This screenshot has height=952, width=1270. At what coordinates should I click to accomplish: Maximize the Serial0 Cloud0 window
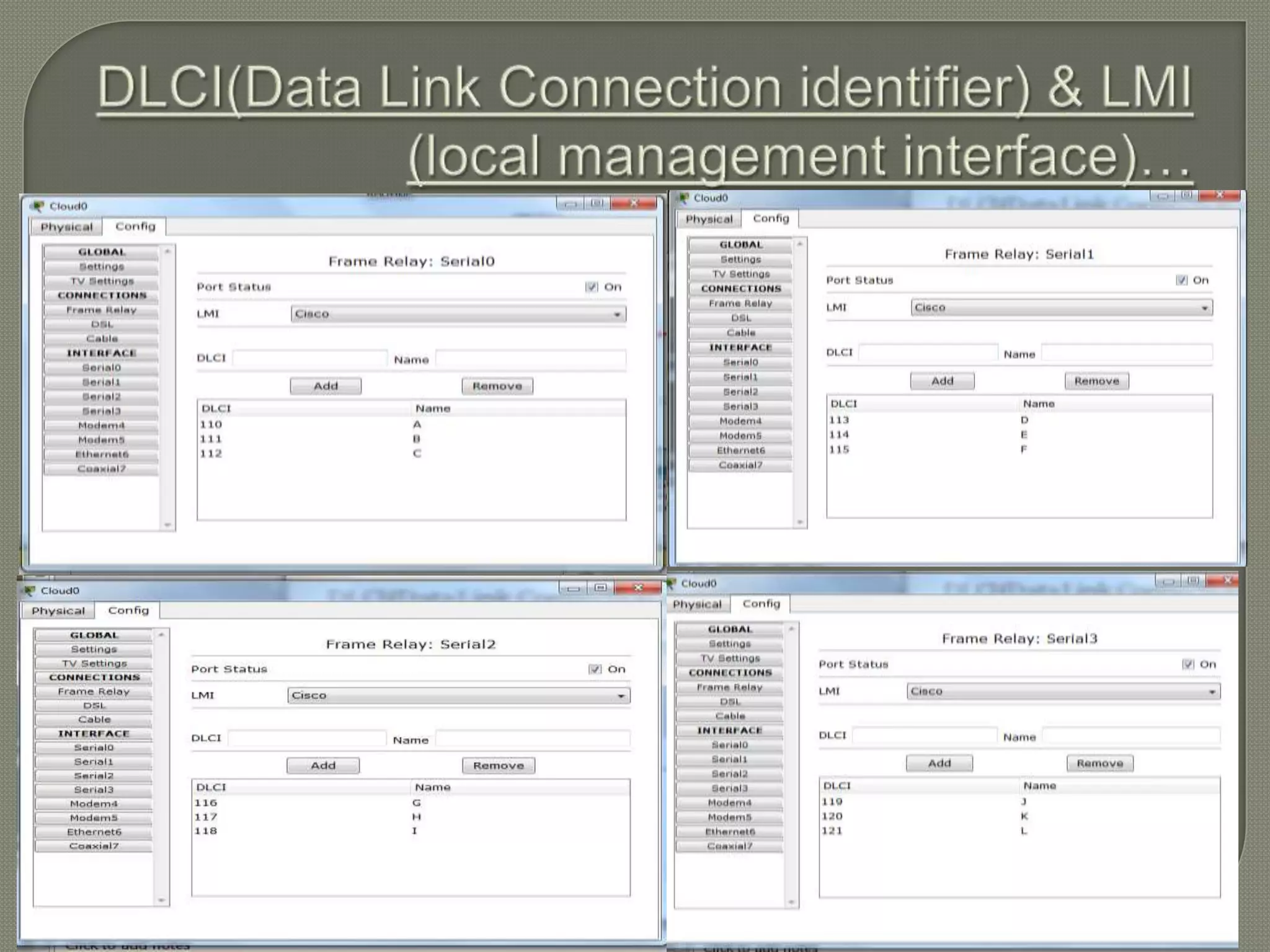click(597, 203)
